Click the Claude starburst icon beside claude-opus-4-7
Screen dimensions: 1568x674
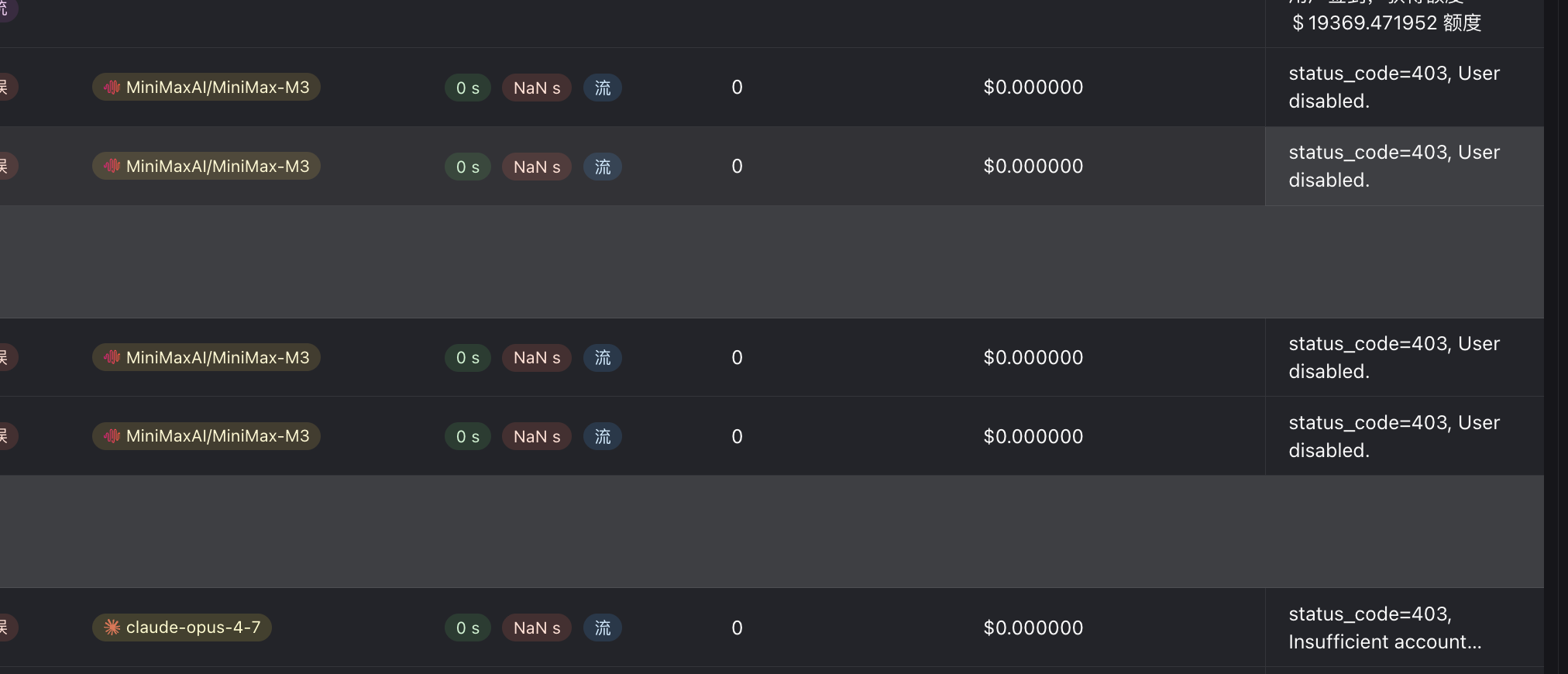click(112, 628)
